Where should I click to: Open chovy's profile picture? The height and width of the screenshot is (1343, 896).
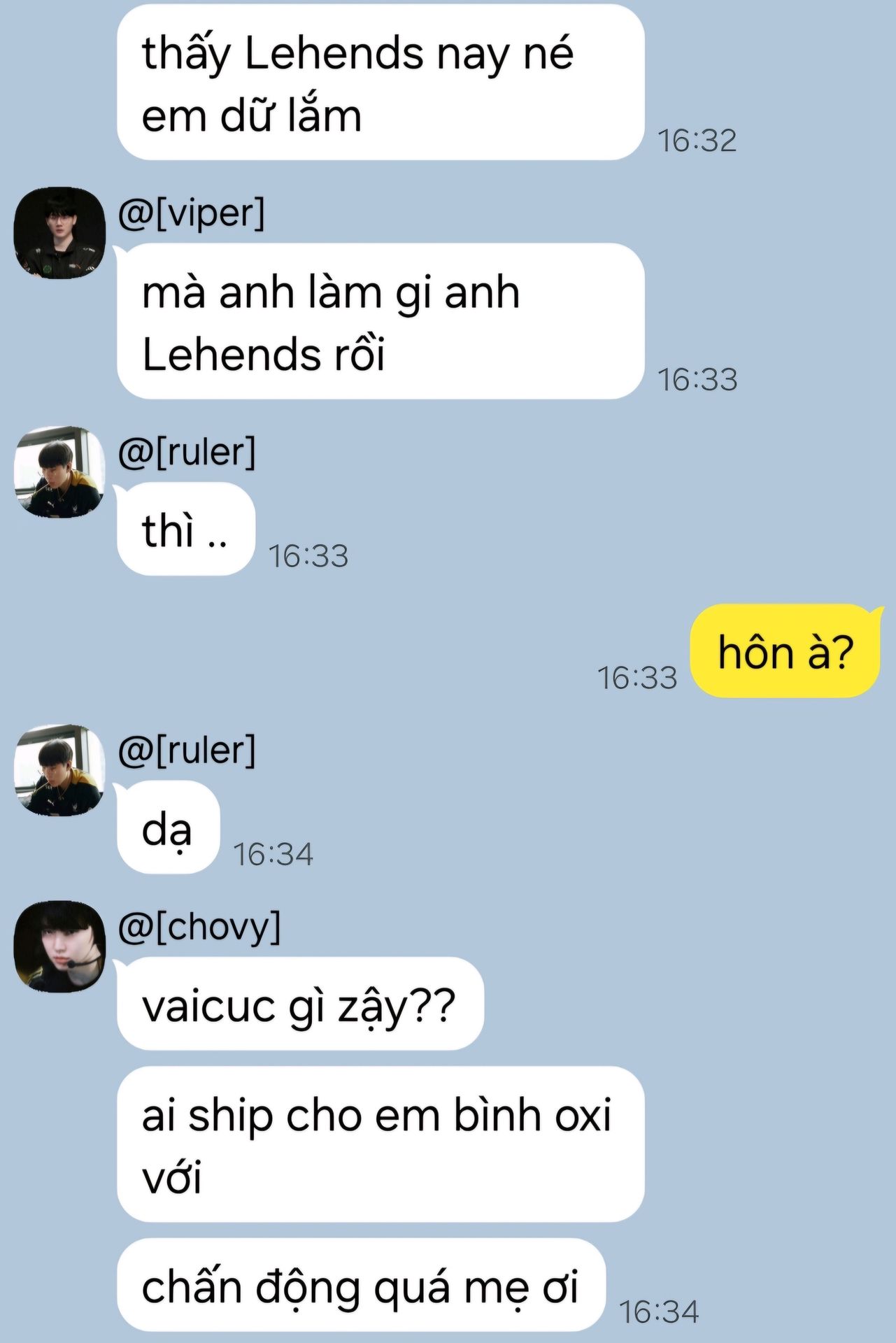point(59,946)
